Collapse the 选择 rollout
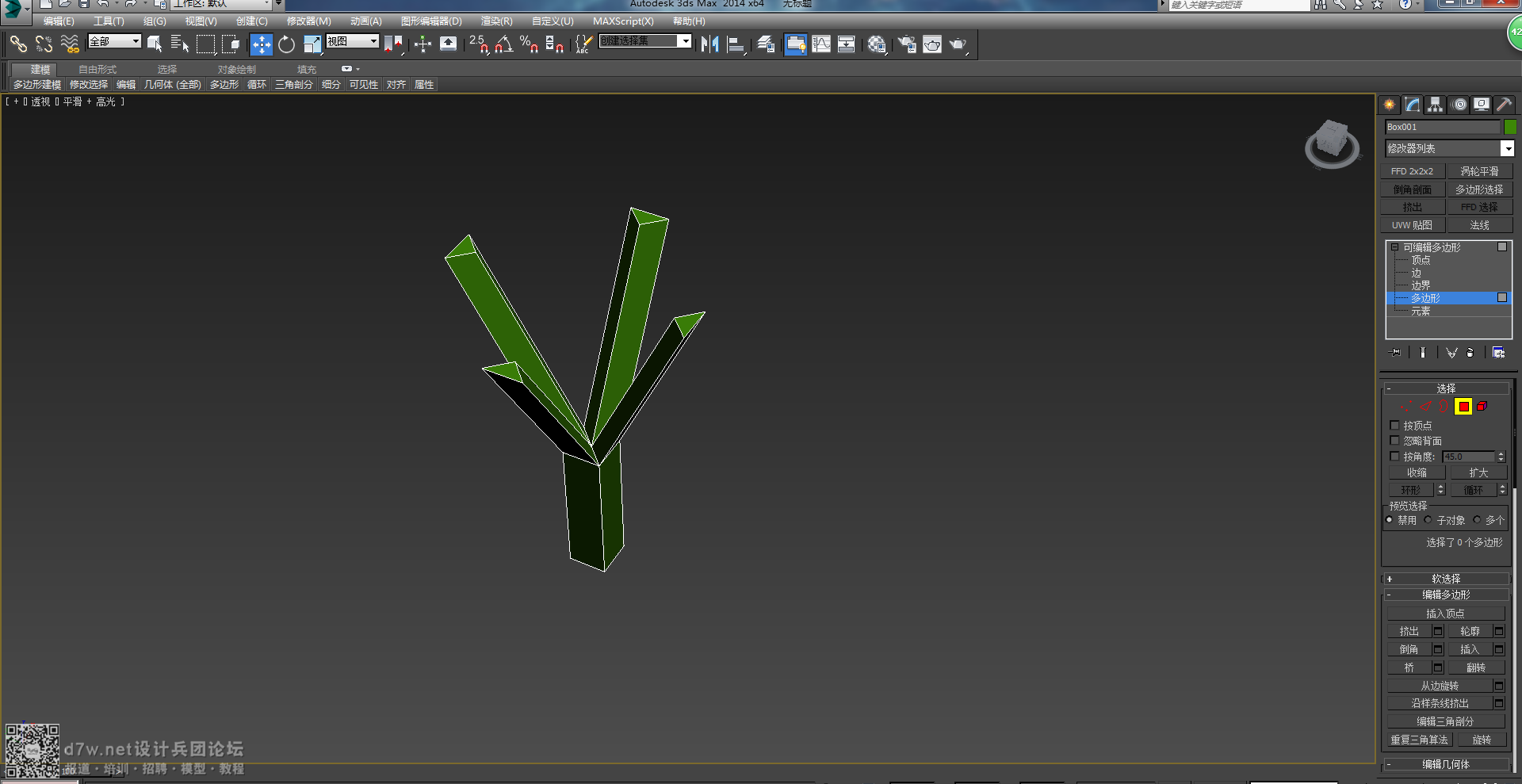Image resolution: width=1522 pixels, height=784 pixels. coord(1447,388)
